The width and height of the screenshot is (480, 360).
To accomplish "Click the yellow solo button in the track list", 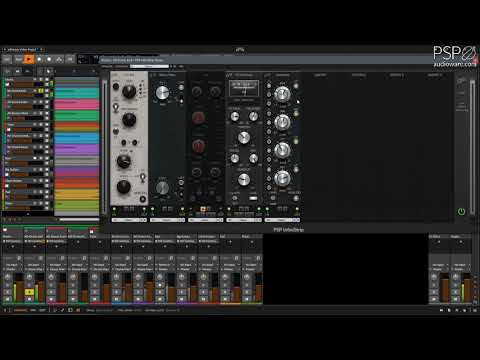I will (41, 91).
